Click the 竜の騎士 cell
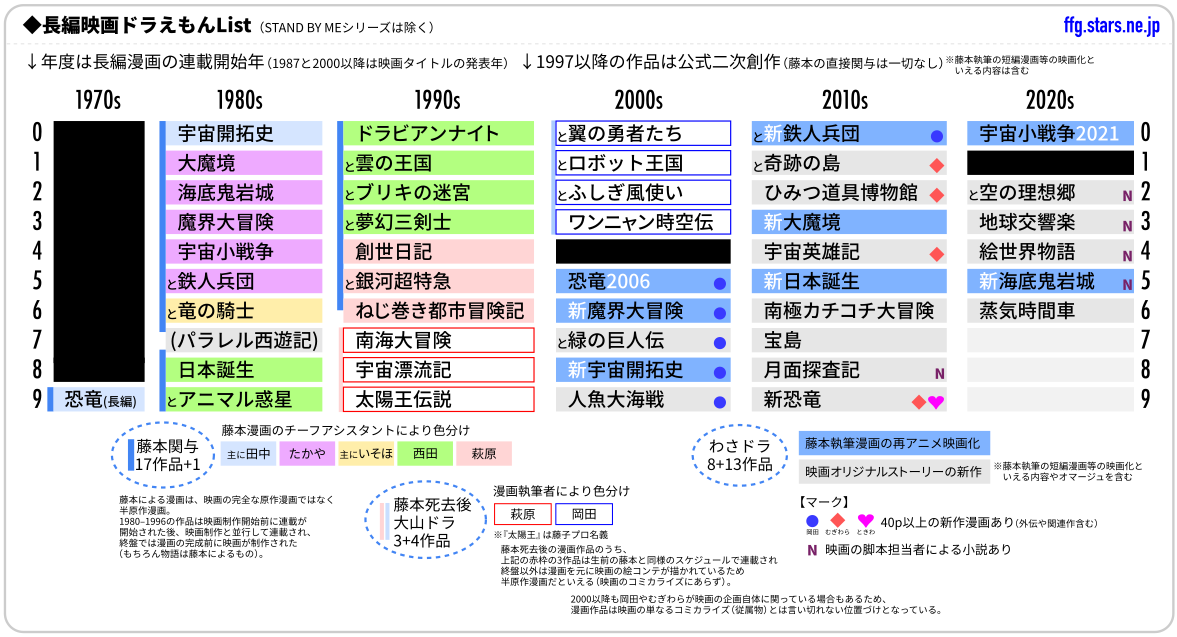 (244, 311)
